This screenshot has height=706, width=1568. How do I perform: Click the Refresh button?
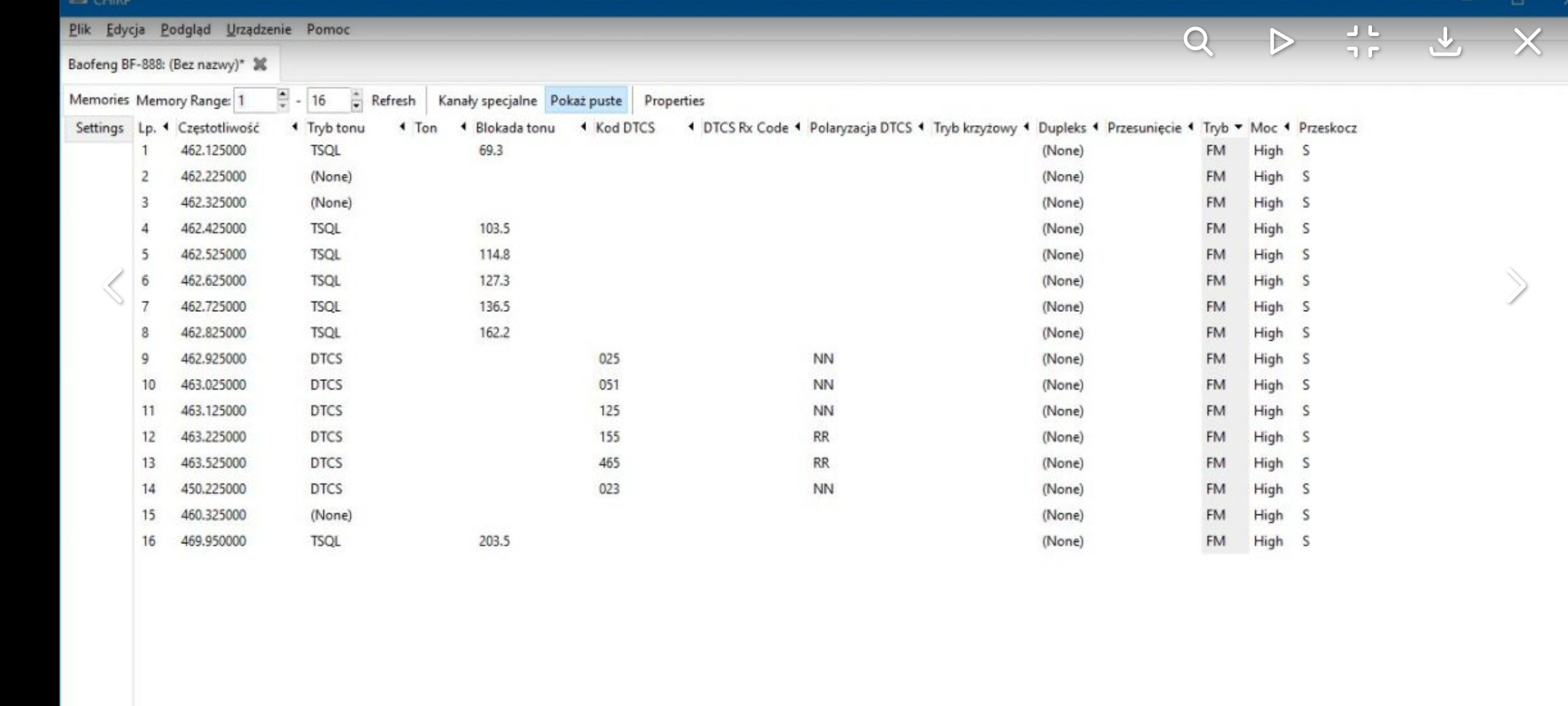click(x=393, y=101)
